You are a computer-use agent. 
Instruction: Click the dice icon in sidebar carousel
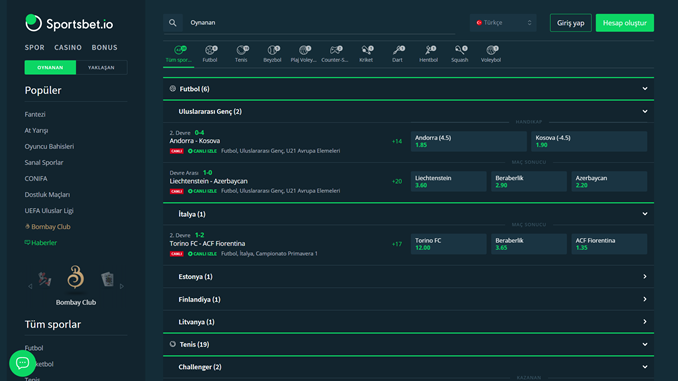click(x=45, y=279)
